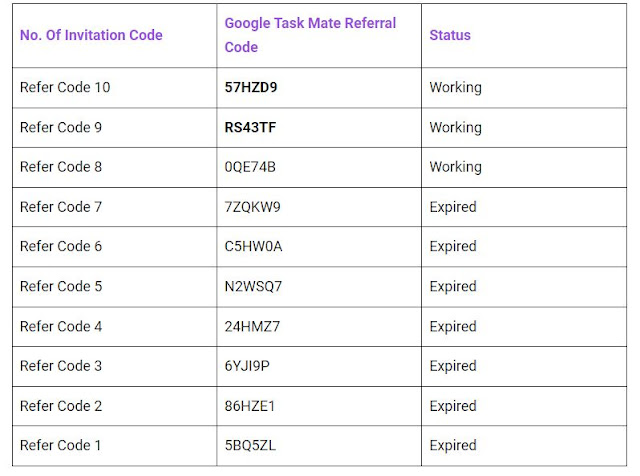Viewport: 640px width, 476px height.
Task: Click the Status column header
Action: 450,36
